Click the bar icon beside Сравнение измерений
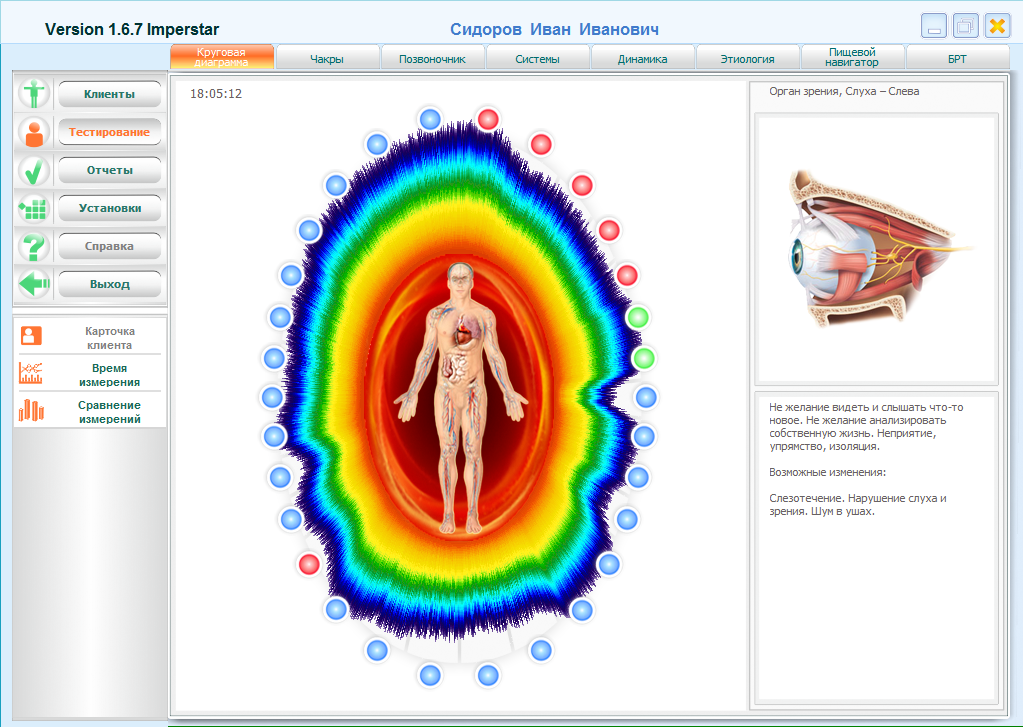The height and width of the screenshot is (728, 1024). click(31, 410)
